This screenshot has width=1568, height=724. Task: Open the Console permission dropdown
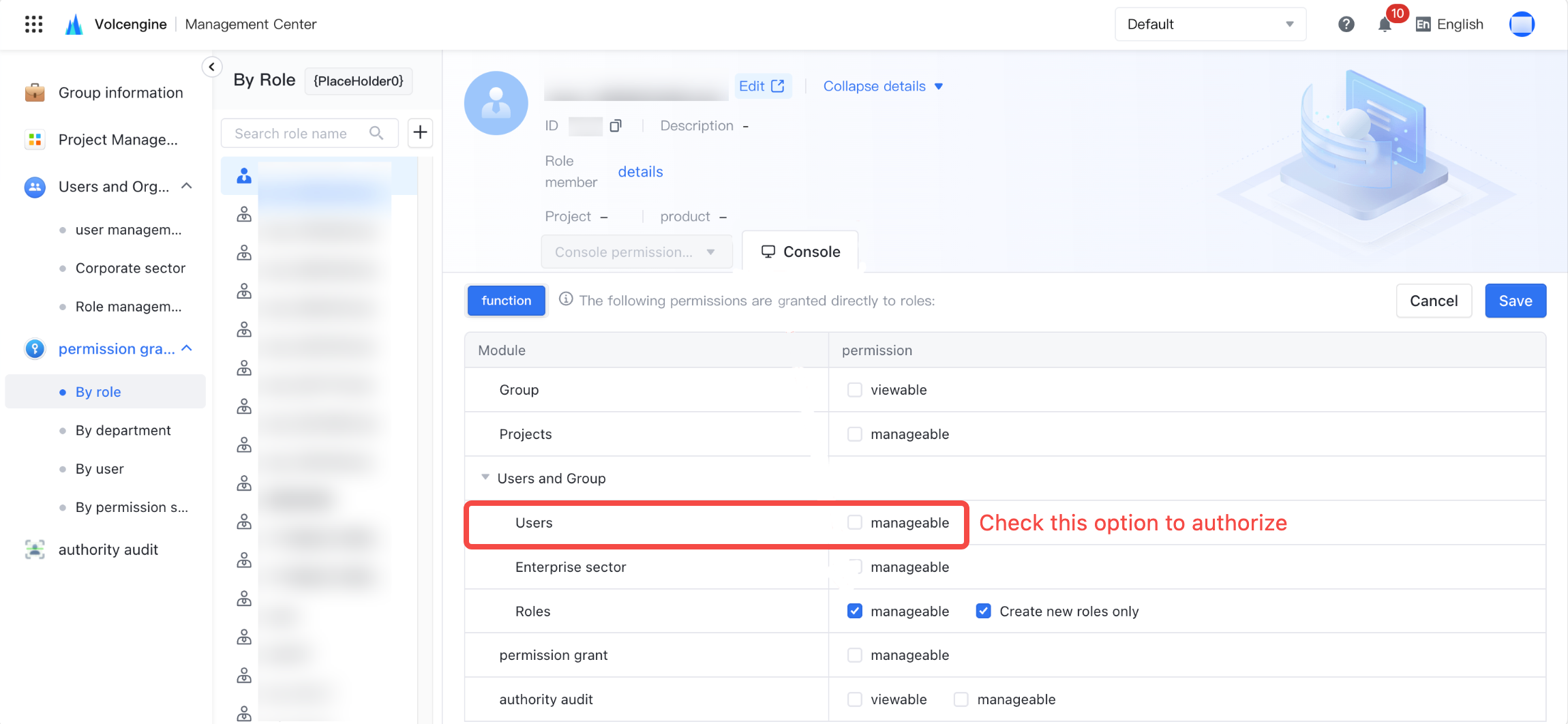(x=637, y=252)
